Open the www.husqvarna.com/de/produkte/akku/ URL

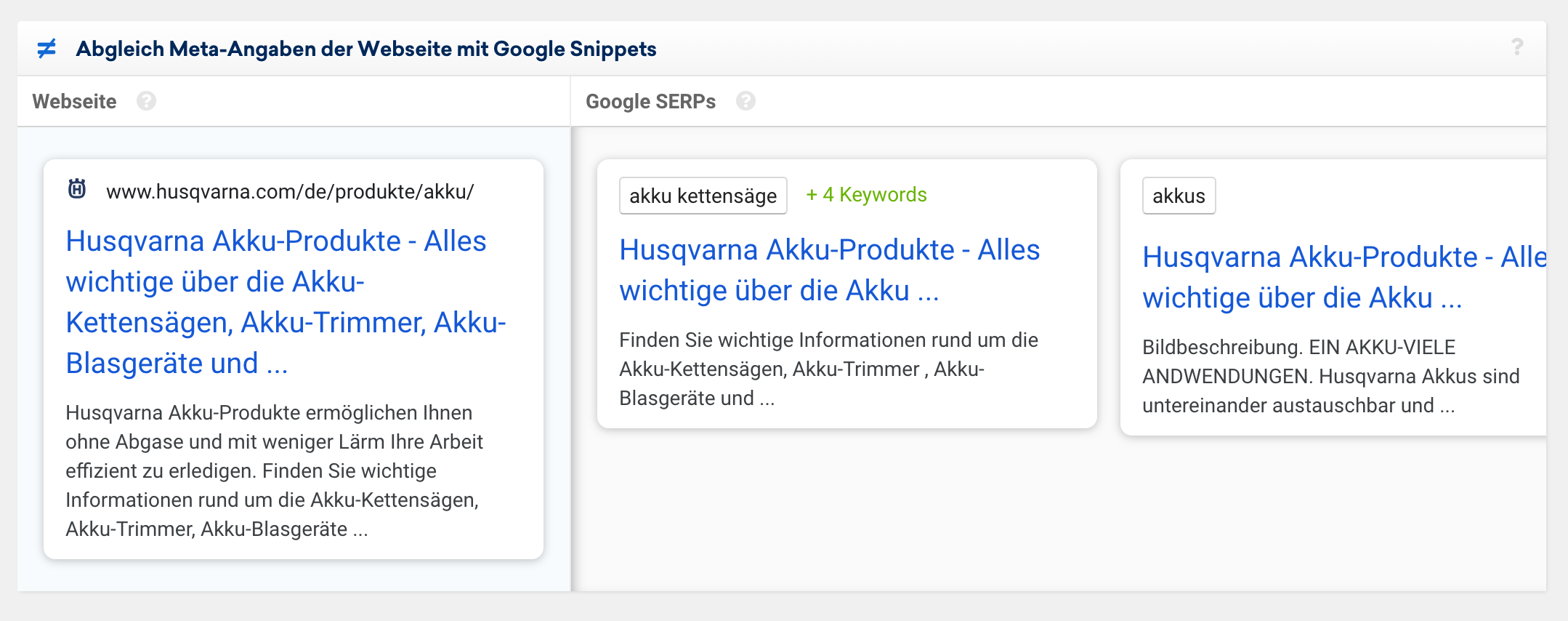290,191
